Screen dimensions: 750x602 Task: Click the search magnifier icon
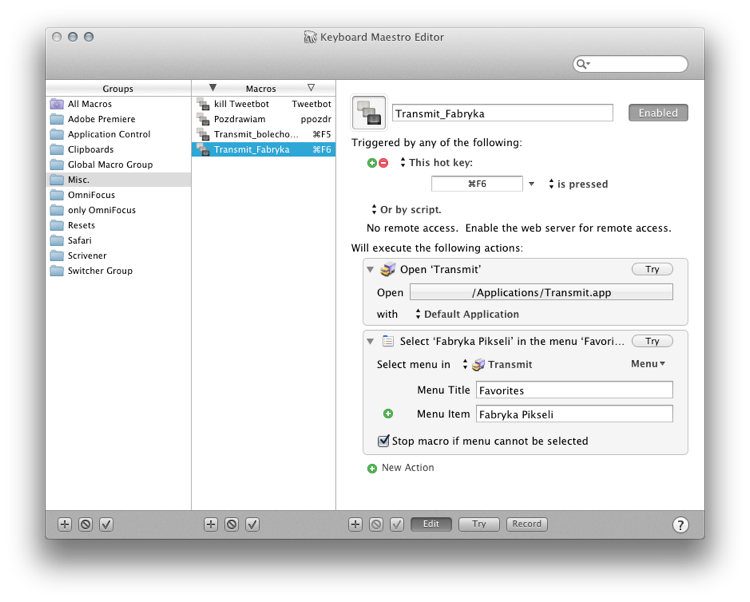(582, 64)
